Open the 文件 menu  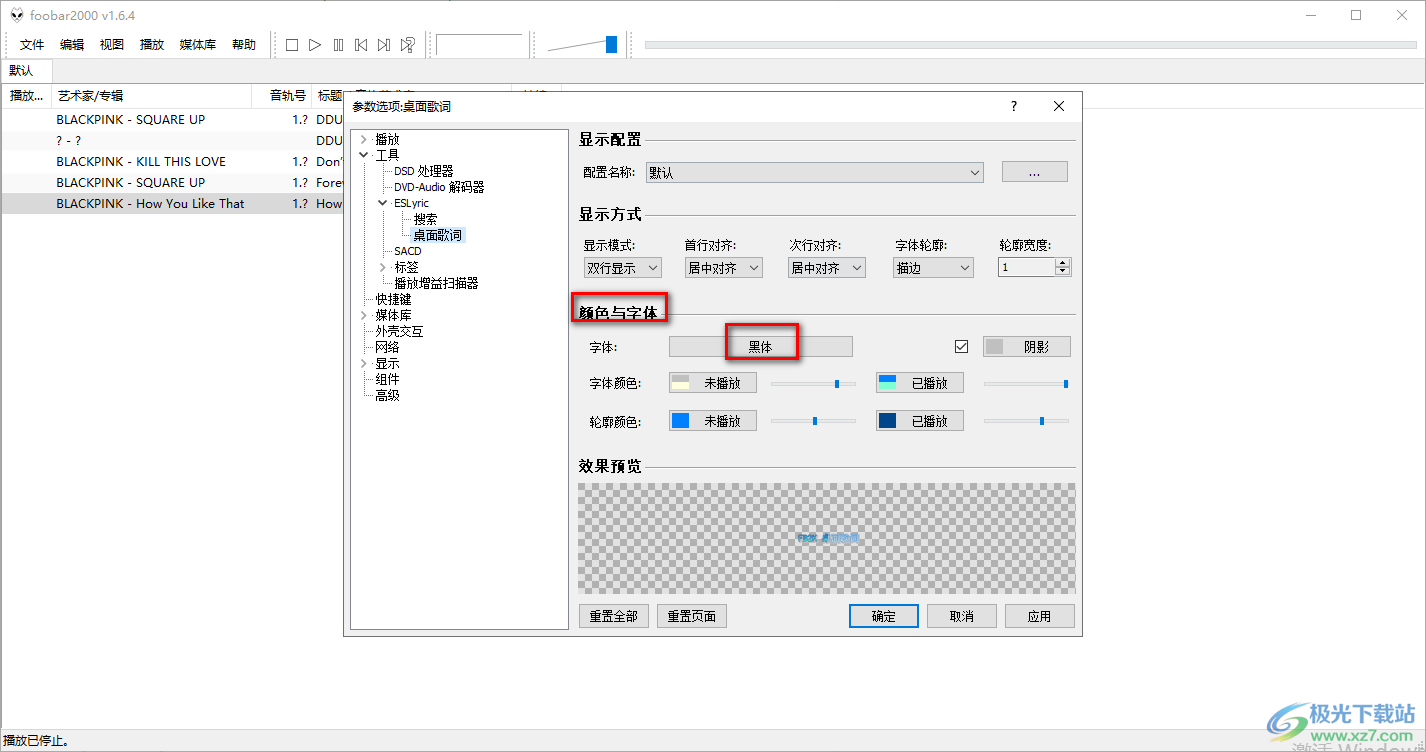33,45
